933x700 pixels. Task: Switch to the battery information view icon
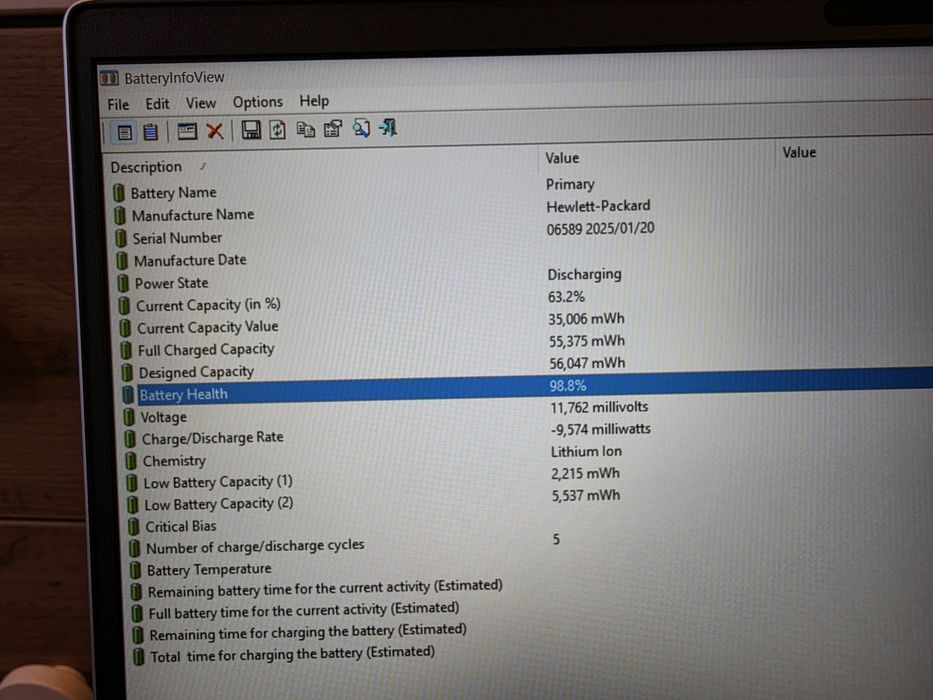pos(124,132)
